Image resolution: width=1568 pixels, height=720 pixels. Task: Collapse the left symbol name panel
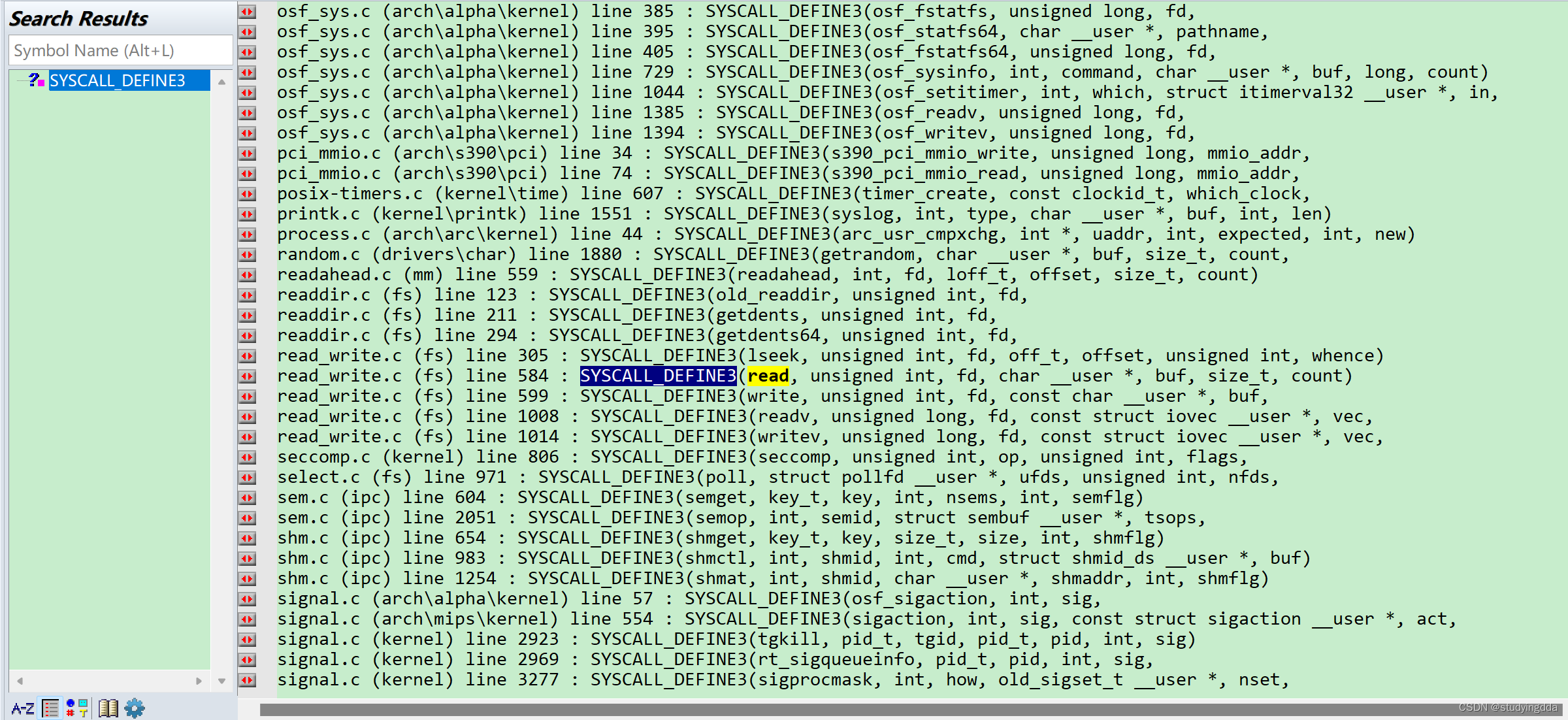point(248,9)
